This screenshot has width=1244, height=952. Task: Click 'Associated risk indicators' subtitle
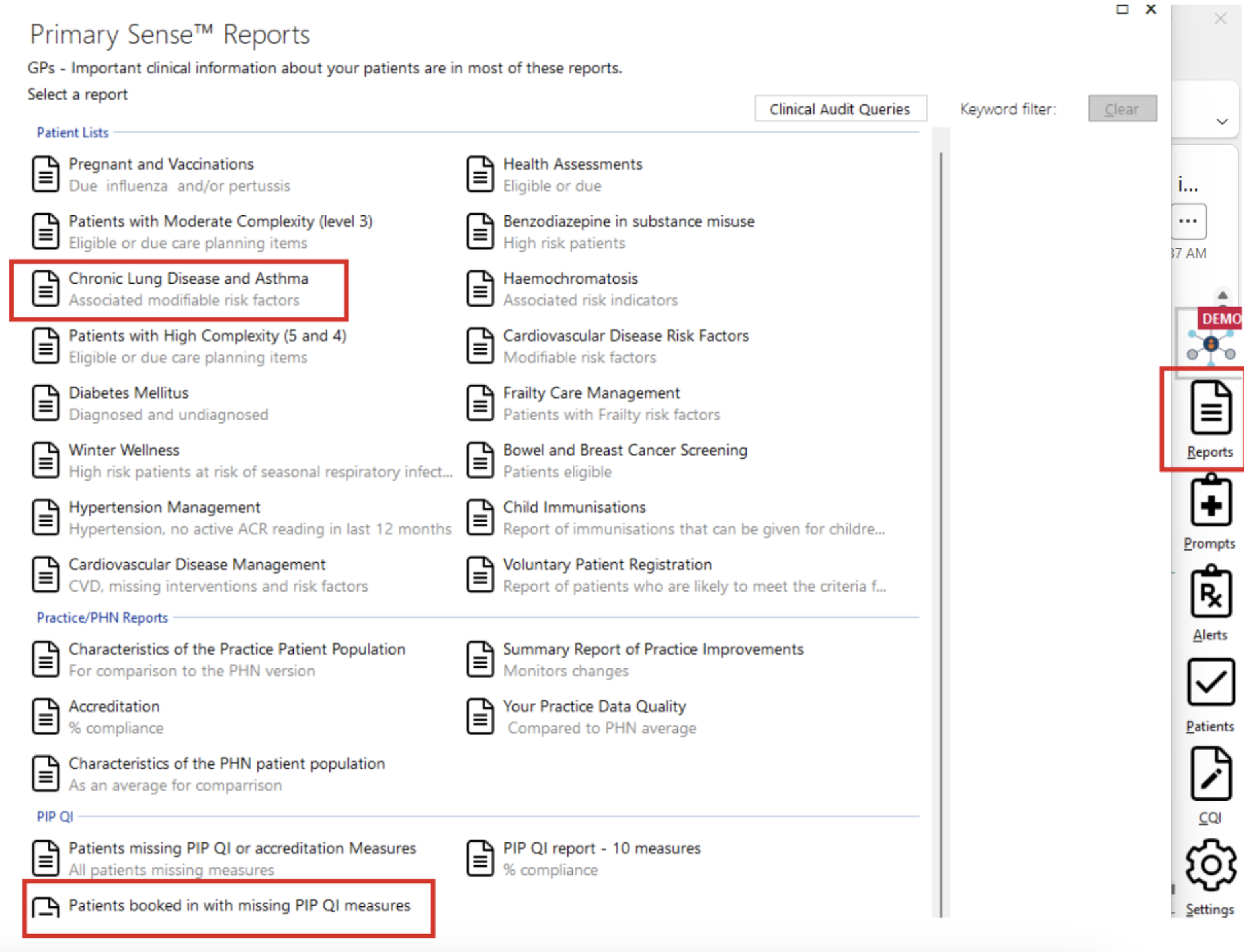pyautogui.click(x=590, y=300)
